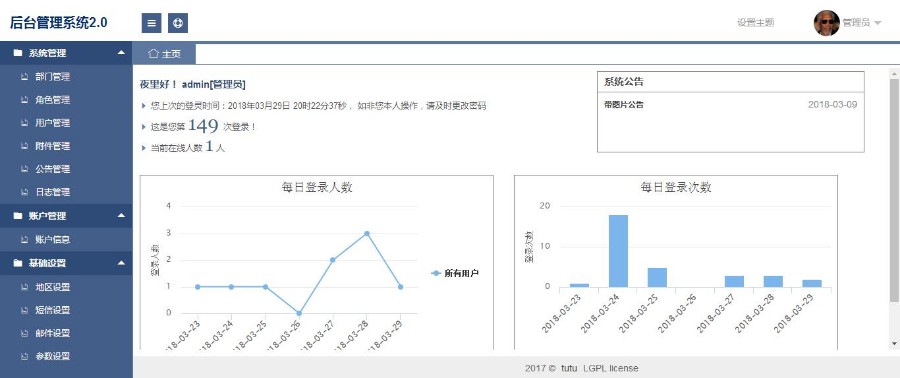The image size is (900, 378).
Task: Switch to the 主页 tab
Action: point(164,54)
